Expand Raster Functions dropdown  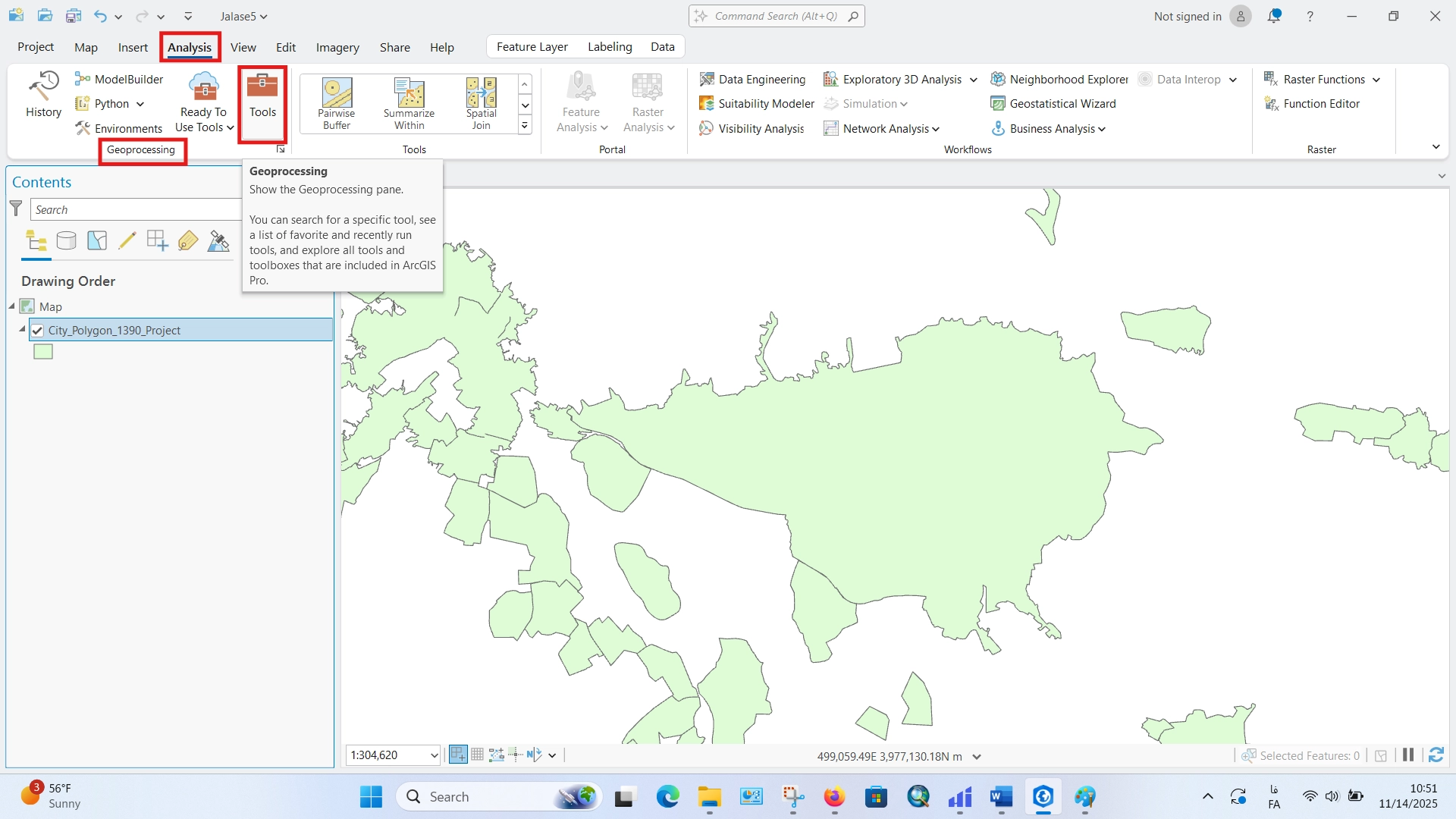(x=1376, y=80)
